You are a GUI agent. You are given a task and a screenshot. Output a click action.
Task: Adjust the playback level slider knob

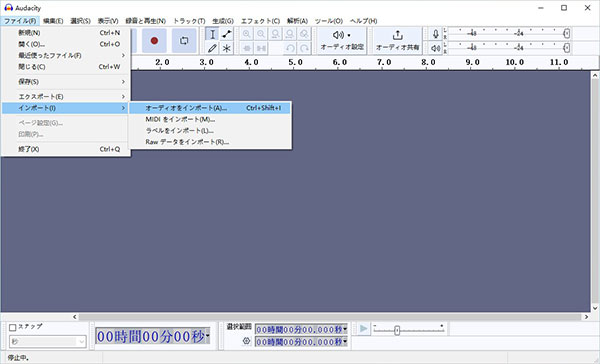tap(567, 48)
